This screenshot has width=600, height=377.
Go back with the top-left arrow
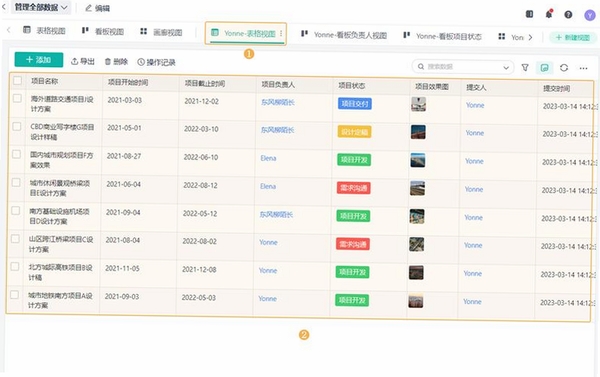pos(4,7)
